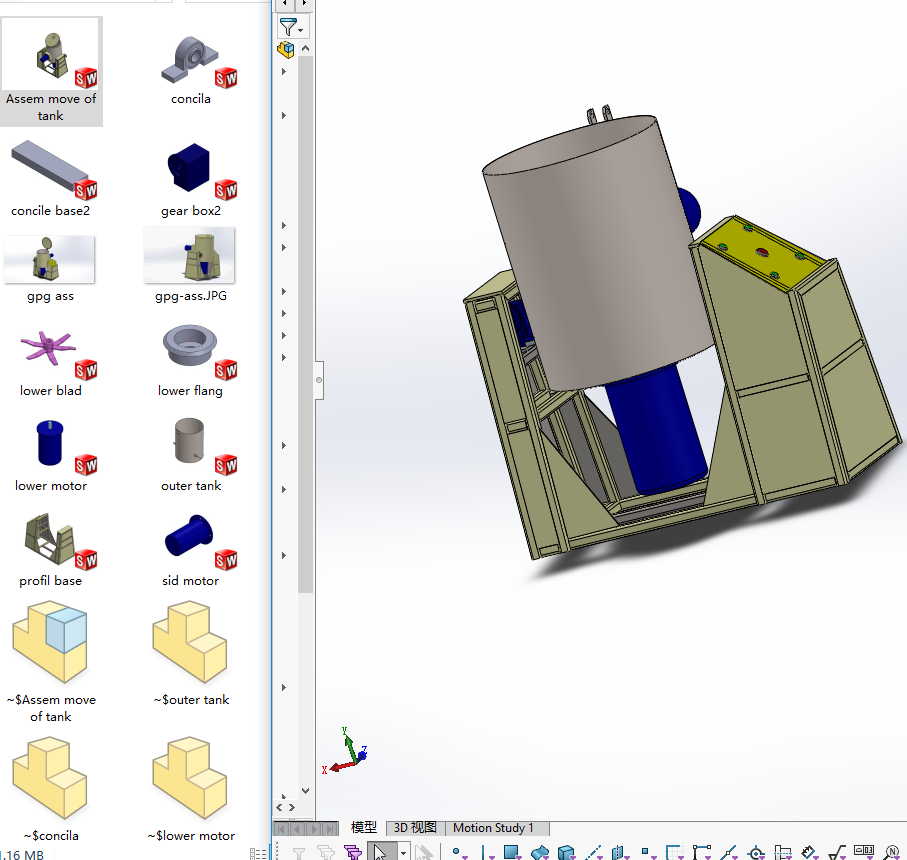
Task: Switch to the 3D 视图 tab
Action: point(415,828)
